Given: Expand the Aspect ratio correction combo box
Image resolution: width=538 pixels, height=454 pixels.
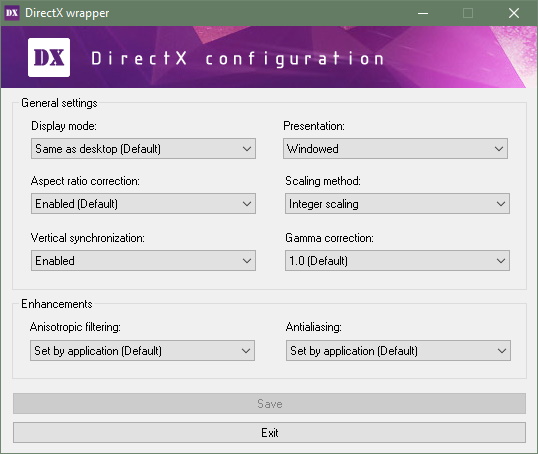Looking at the screenshot, I should pos(143,203).
